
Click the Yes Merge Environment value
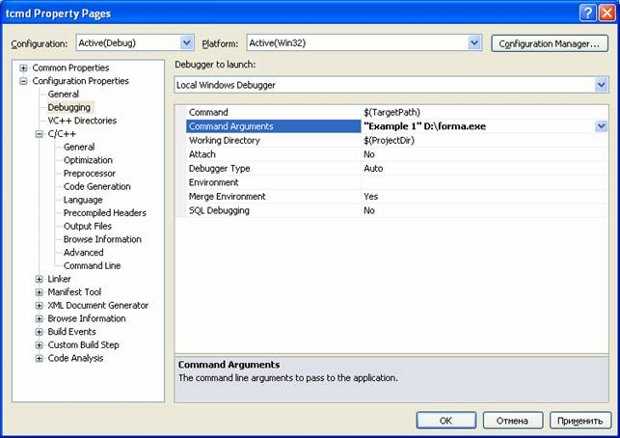point(371,196)
